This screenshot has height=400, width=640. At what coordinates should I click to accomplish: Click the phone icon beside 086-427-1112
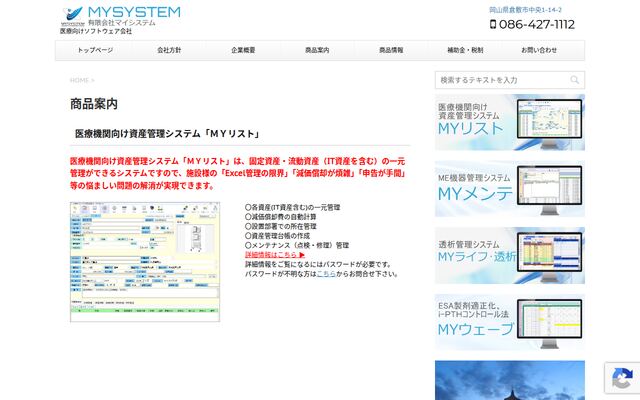tap(493, 24)
